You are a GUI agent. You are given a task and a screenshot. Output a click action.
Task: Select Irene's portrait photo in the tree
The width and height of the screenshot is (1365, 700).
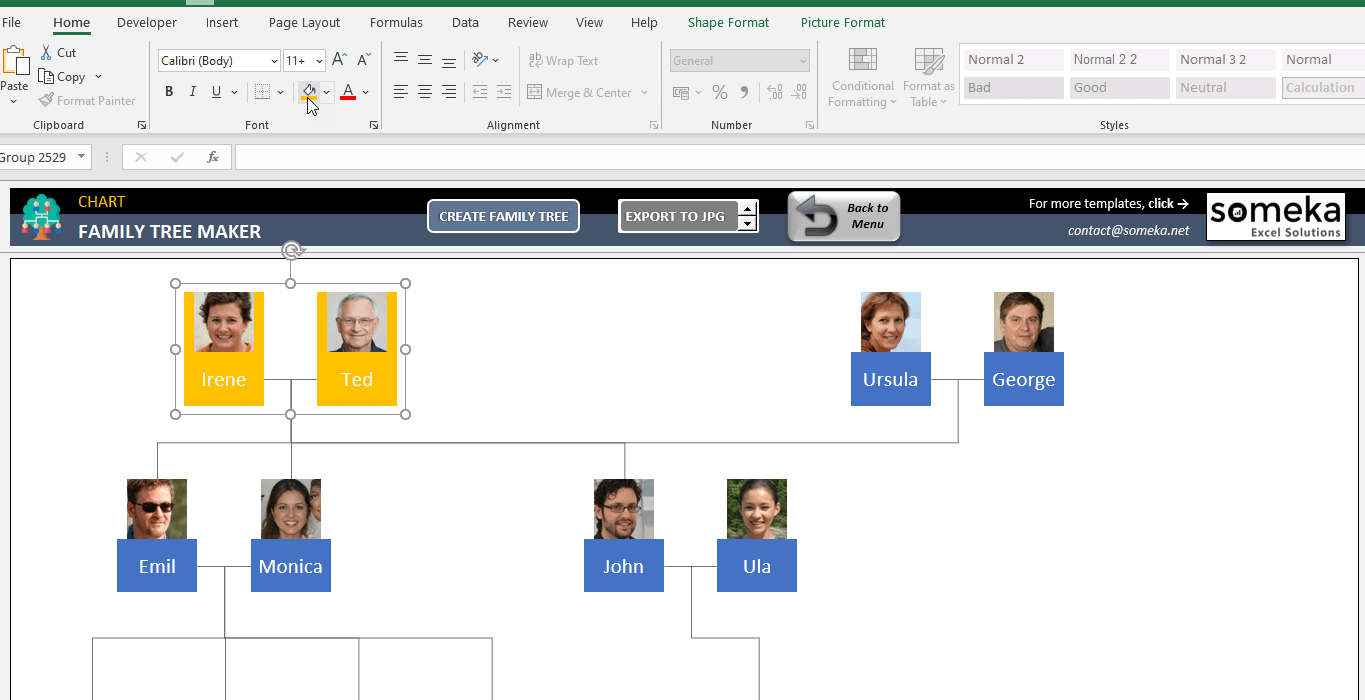point(223,322)
